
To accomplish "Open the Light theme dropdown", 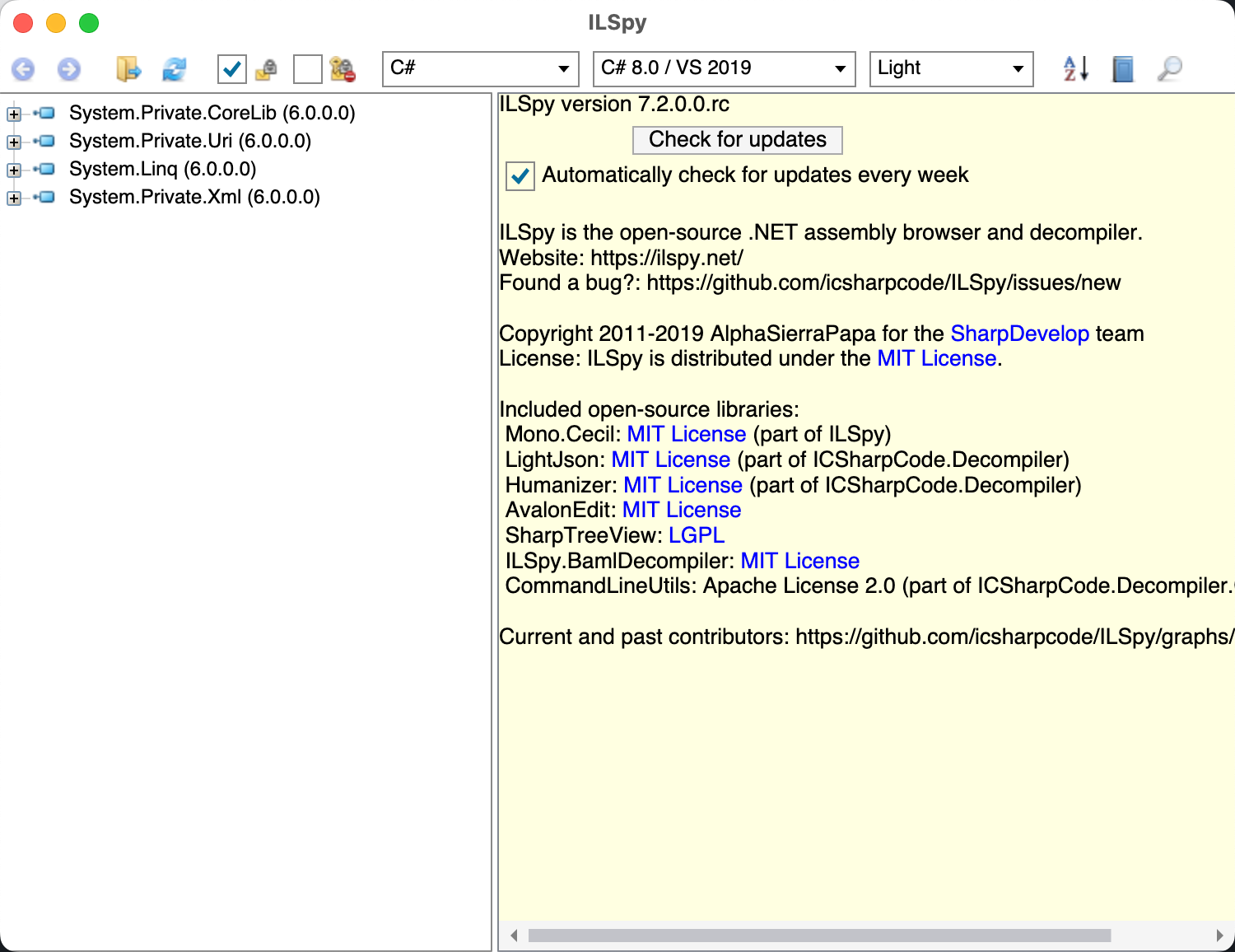I will (x=951, y=68).
